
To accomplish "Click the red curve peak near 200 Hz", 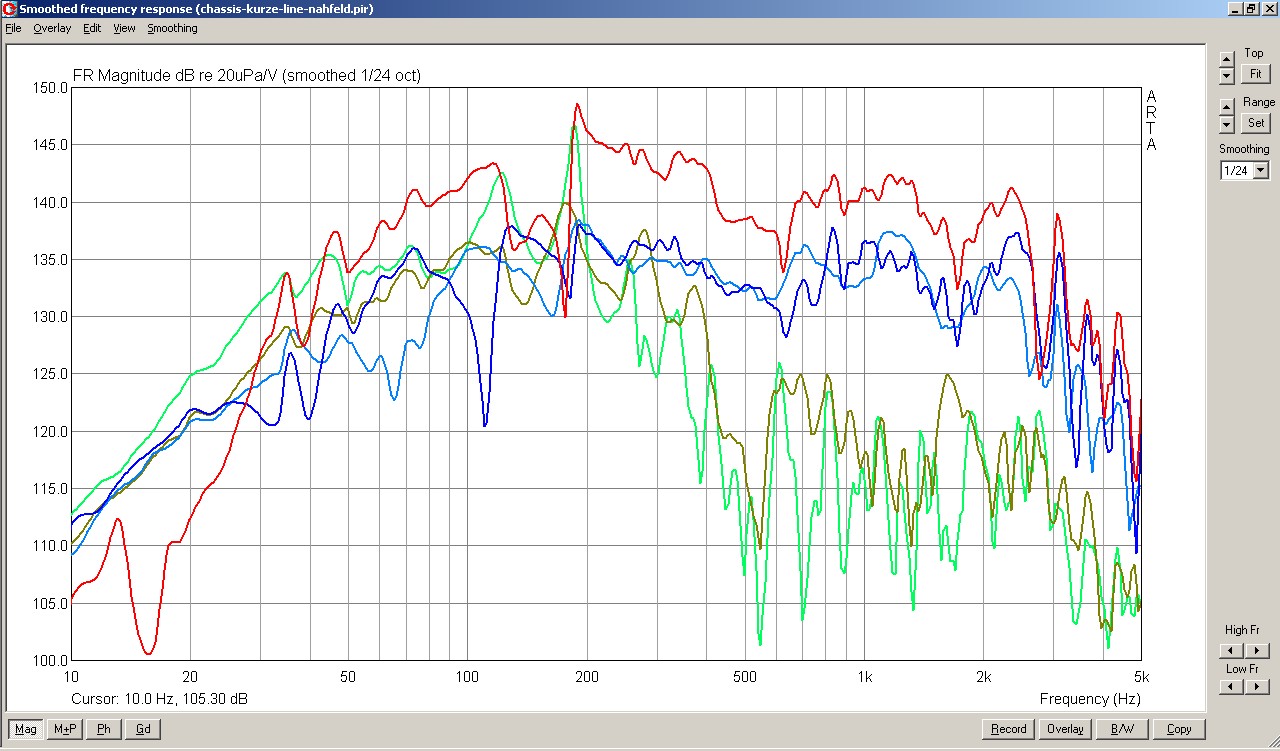I will 577,104.
